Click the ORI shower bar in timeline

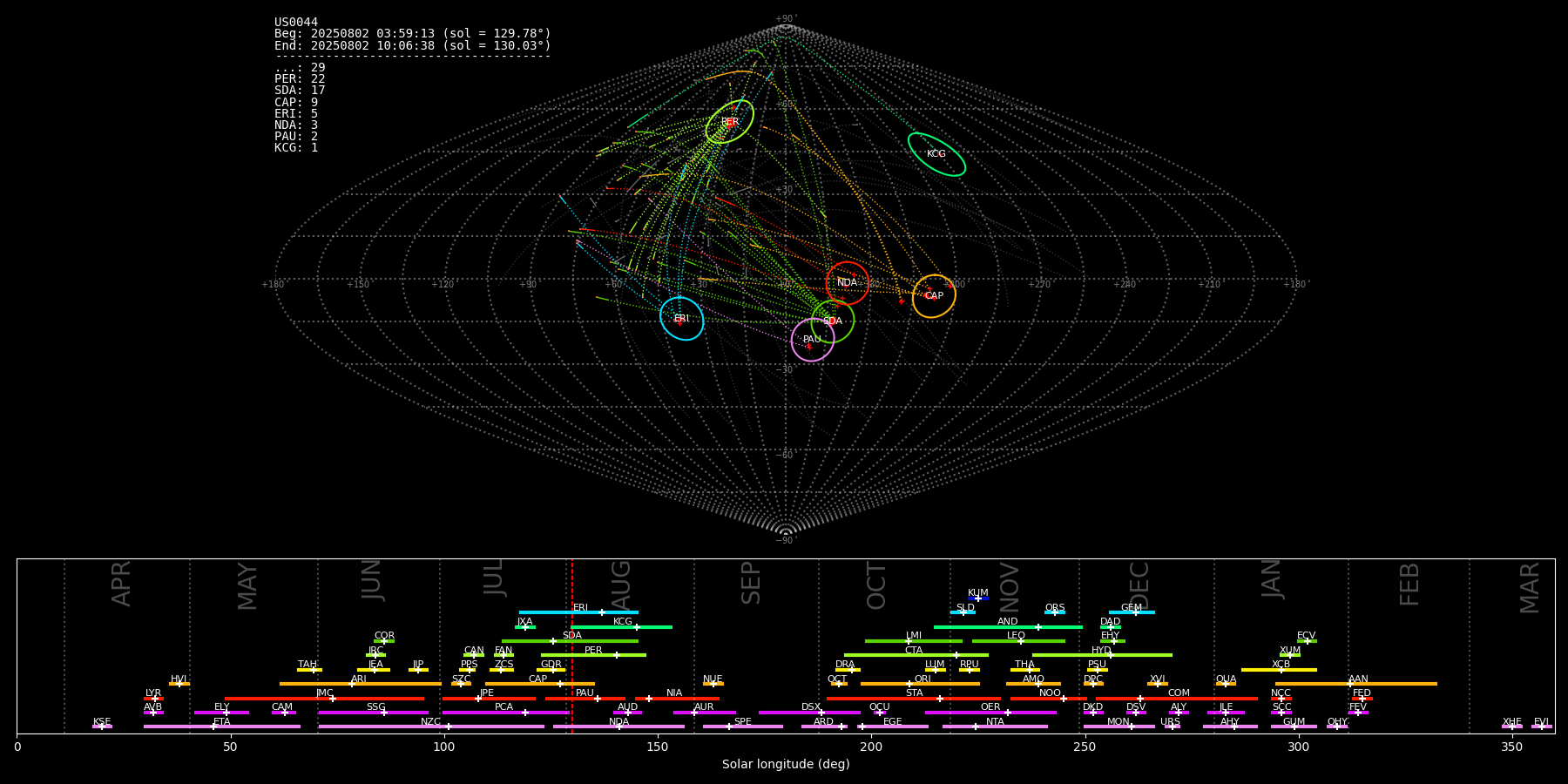click(920, 684)
